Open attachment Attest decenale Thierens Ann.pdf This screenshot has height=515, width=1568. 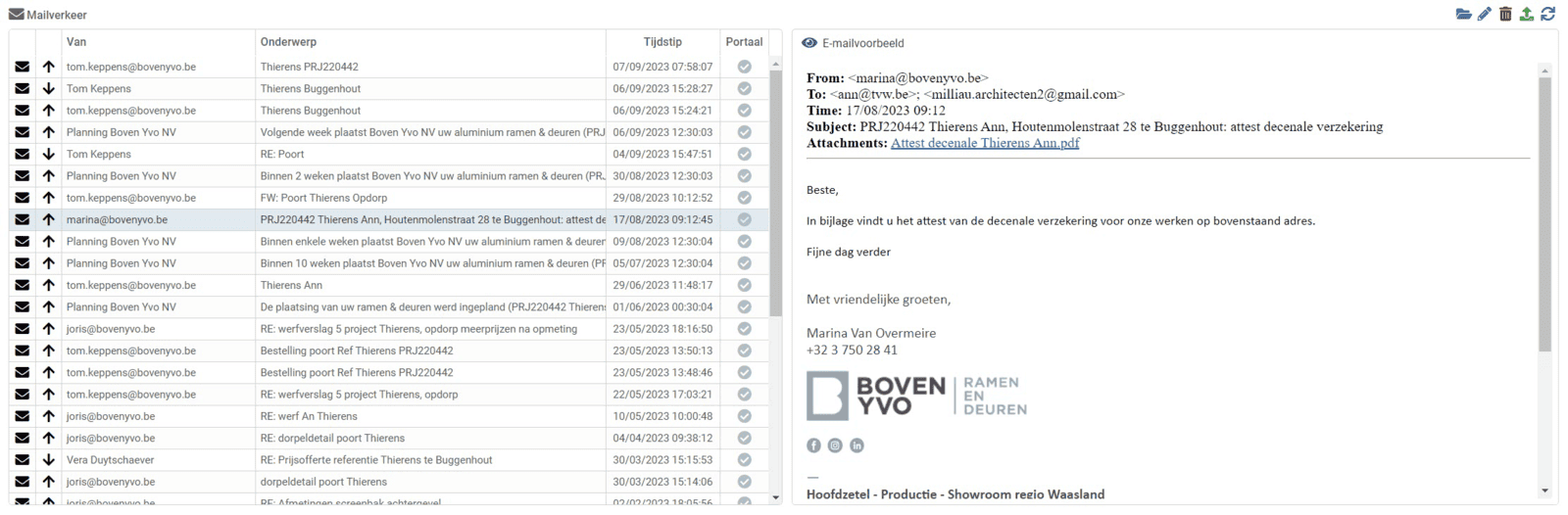(984, 143)
